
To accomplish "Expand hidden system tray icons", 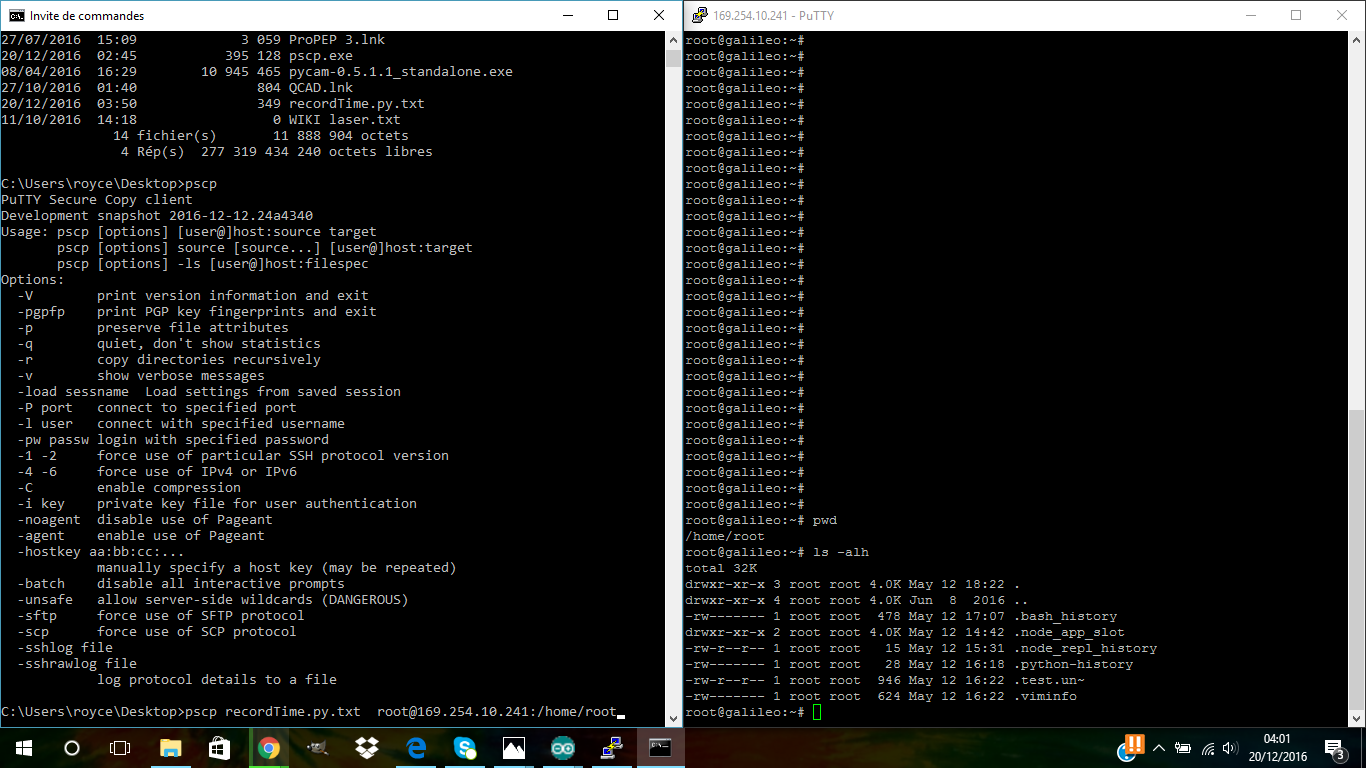I will (x=1159, y=748).
